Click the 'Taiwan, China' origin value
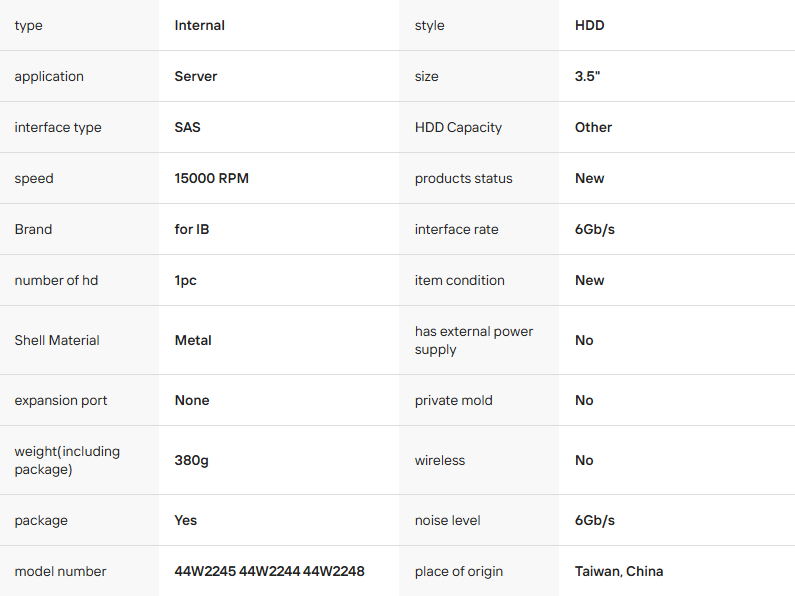Image resolution: width=795 pixels, height=596 pixels. click(618, 571)
